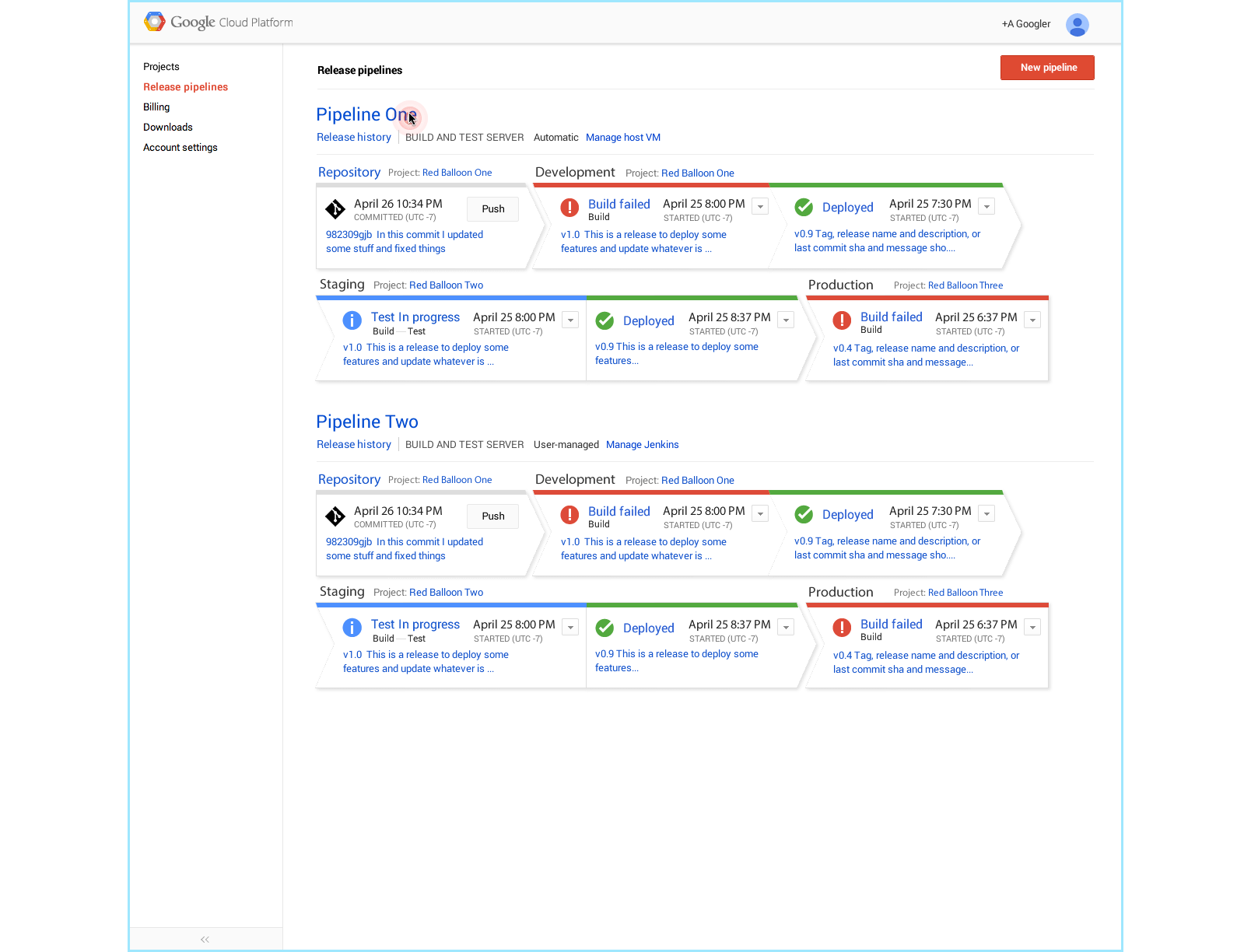Click blue info icon in Pipeline One Staging

pos(352,320)
